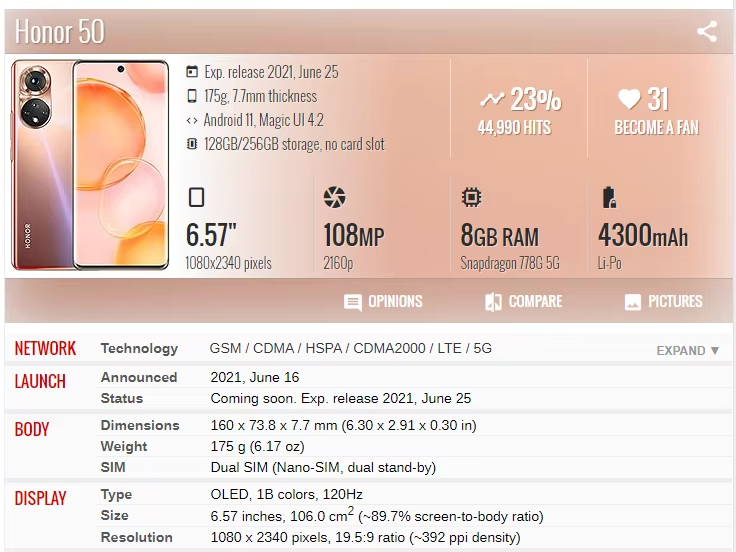The height and width of the screenshot is (552, 736).
Task: Click '175g, 7.7mm thickness' text
Action: click(261, 96)
